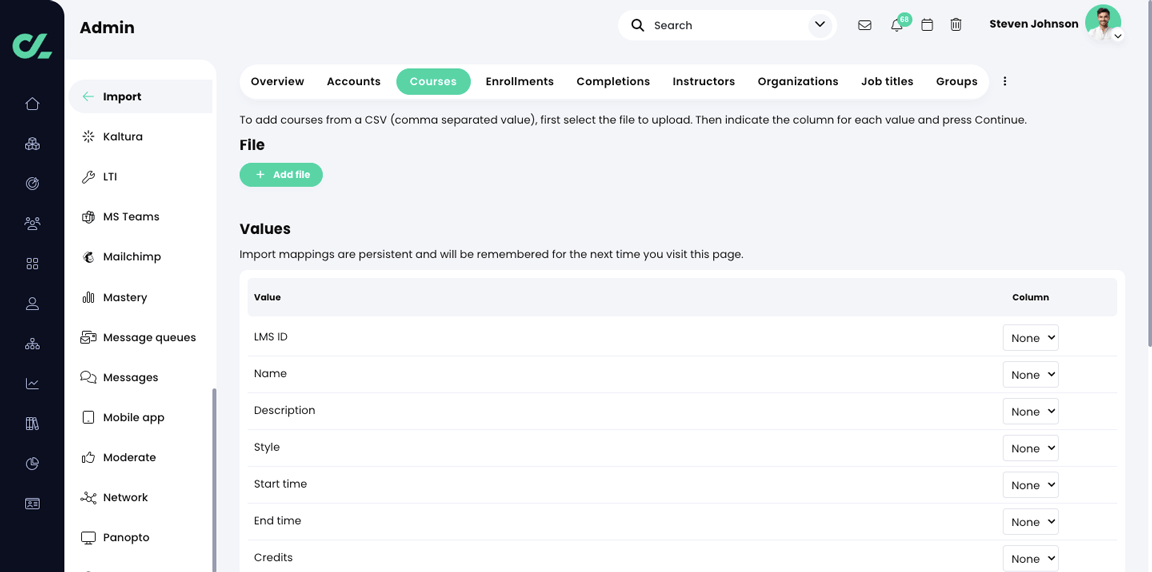Open the Description column dropdown
This screenshot has width=1152, height=572.
pos(1031,411)
